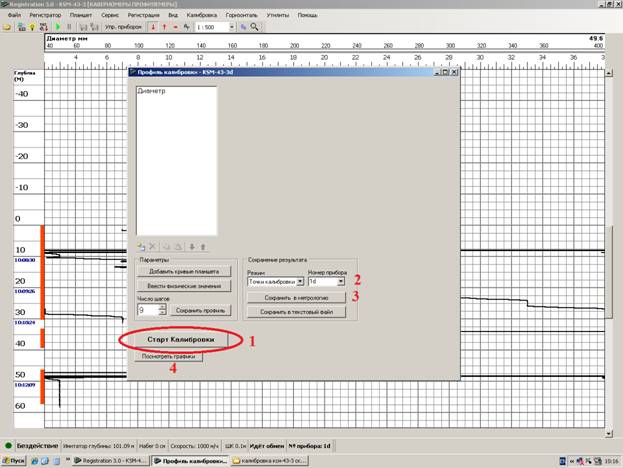Click move-up arrow icon below the list
623x468 pixels.
coord(203,247)
